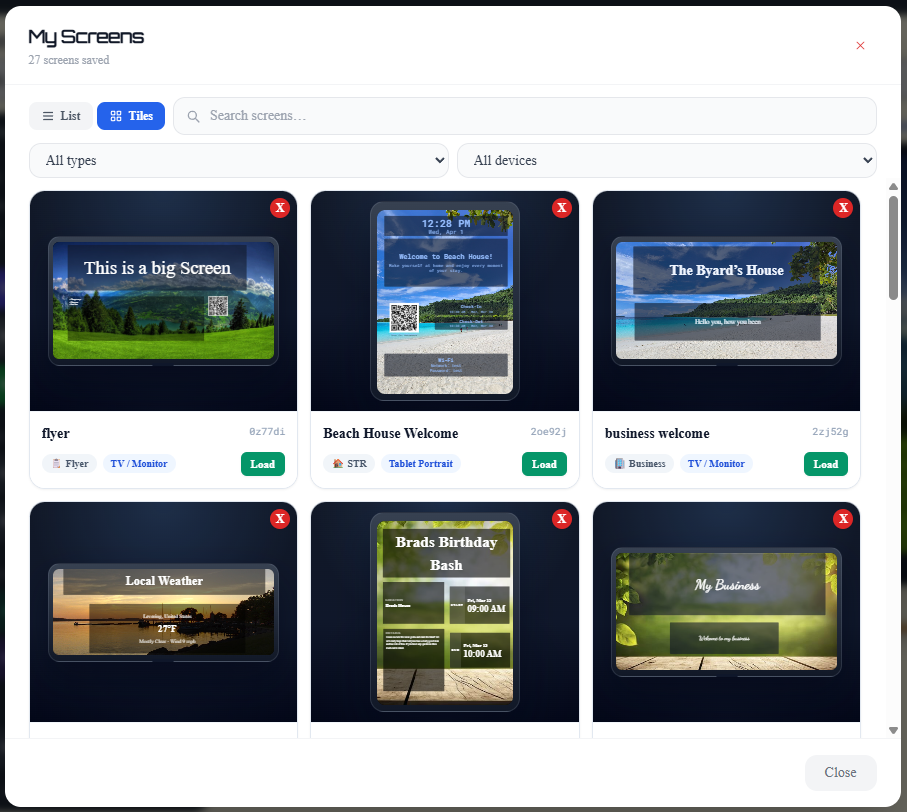Screen dimensions: 907x812
Task: Click screen ID 0z77di
Action: pyautogui.click(x=267, y=431)
